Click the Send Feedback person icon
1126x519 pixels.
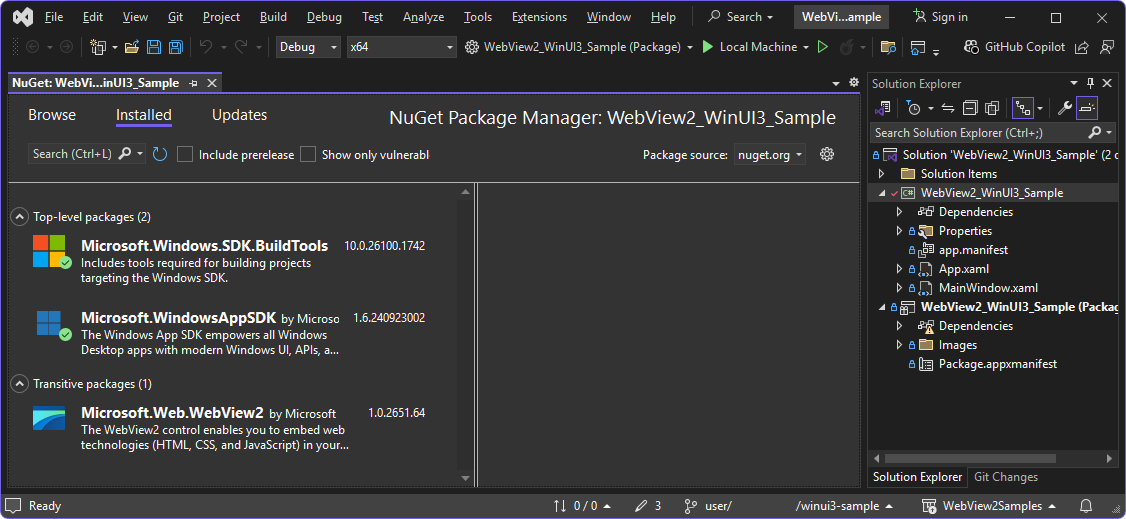1107,47
